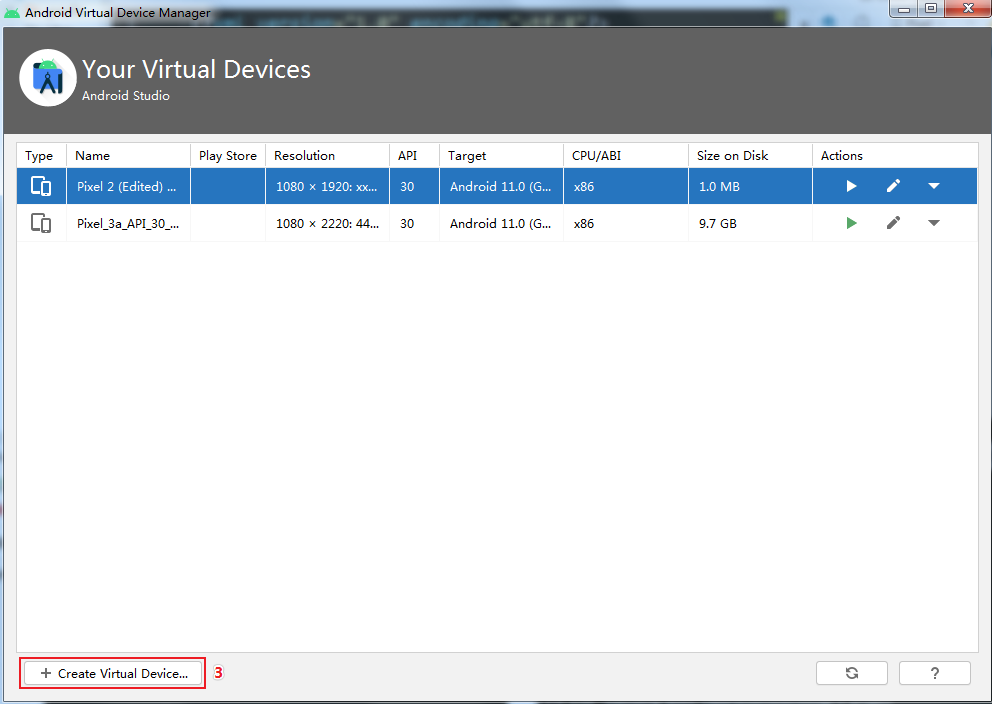Click the Actions column header
Screen dimensions: 992x704
[x=895, y=156]
